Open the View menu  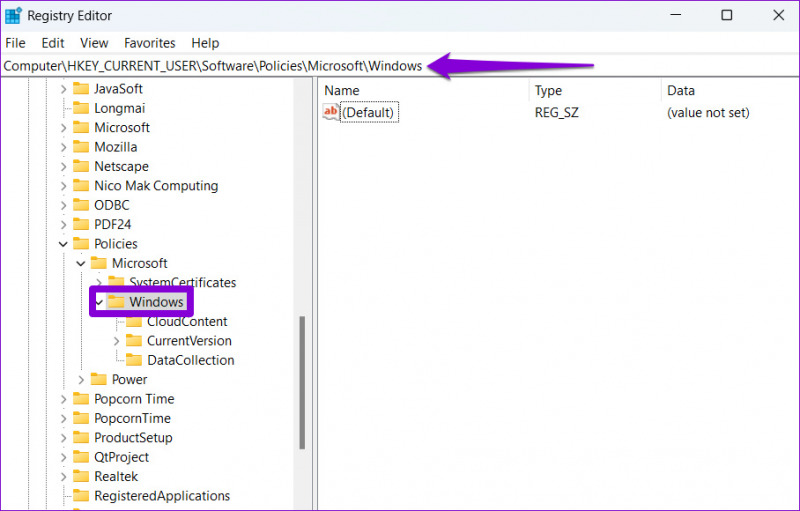point(94,43)
